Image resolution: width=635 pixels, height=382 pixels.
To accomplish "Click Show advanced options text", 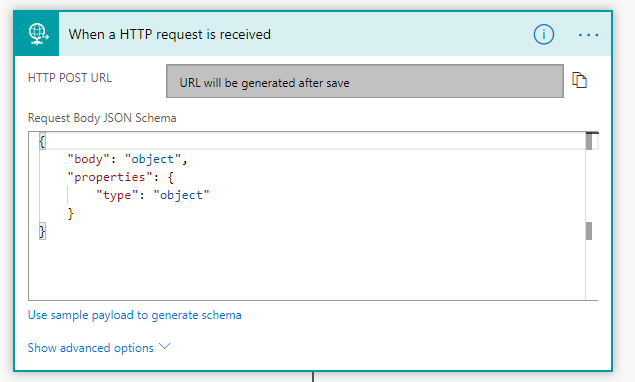I will [x=91, y=348].
